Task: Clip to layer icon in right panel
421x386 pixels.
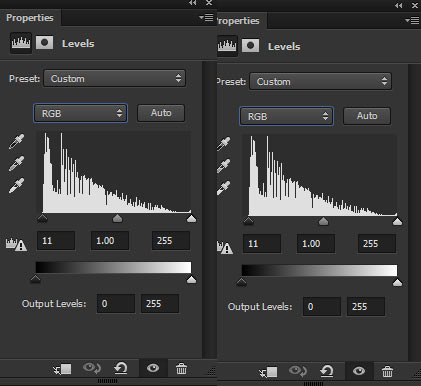Action: tap(268, 372)
